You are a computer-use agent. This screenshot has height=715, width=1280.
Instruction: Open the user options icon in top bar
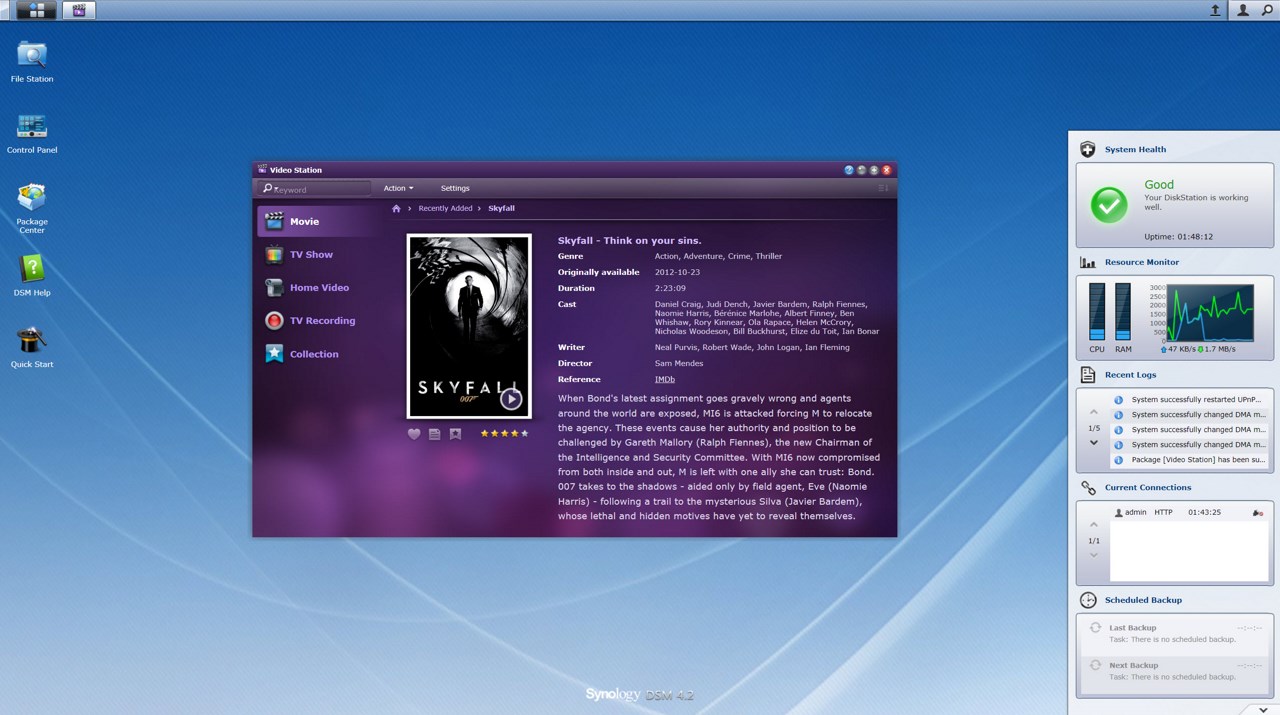click(1243, 10)
